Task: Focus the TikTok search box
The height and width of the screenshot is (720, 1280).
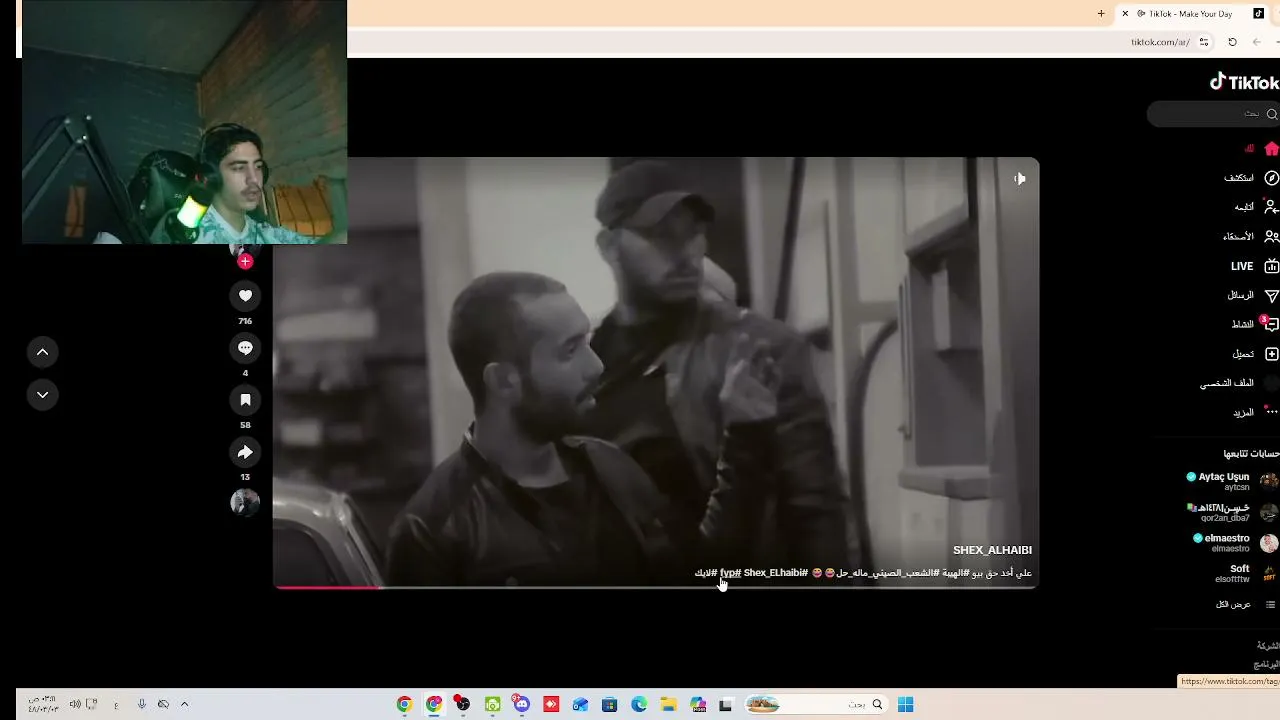Action: [1213, 114]
